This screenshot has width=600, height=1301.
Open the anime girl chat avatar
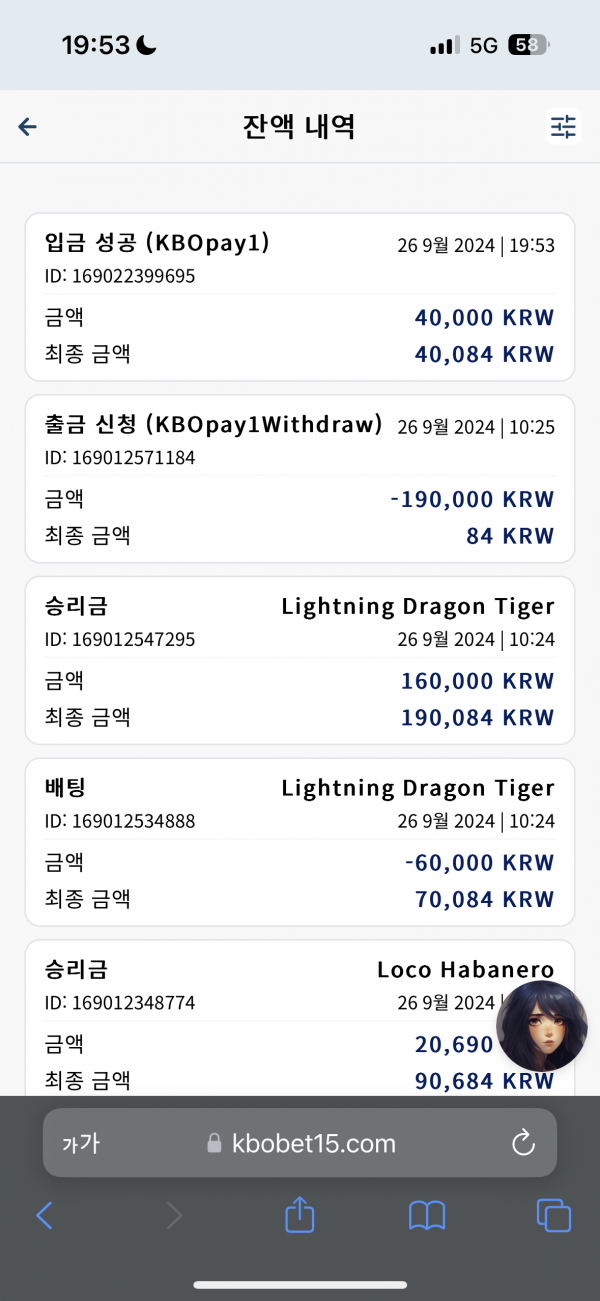pyautogui.click(x=542, y=1026)
